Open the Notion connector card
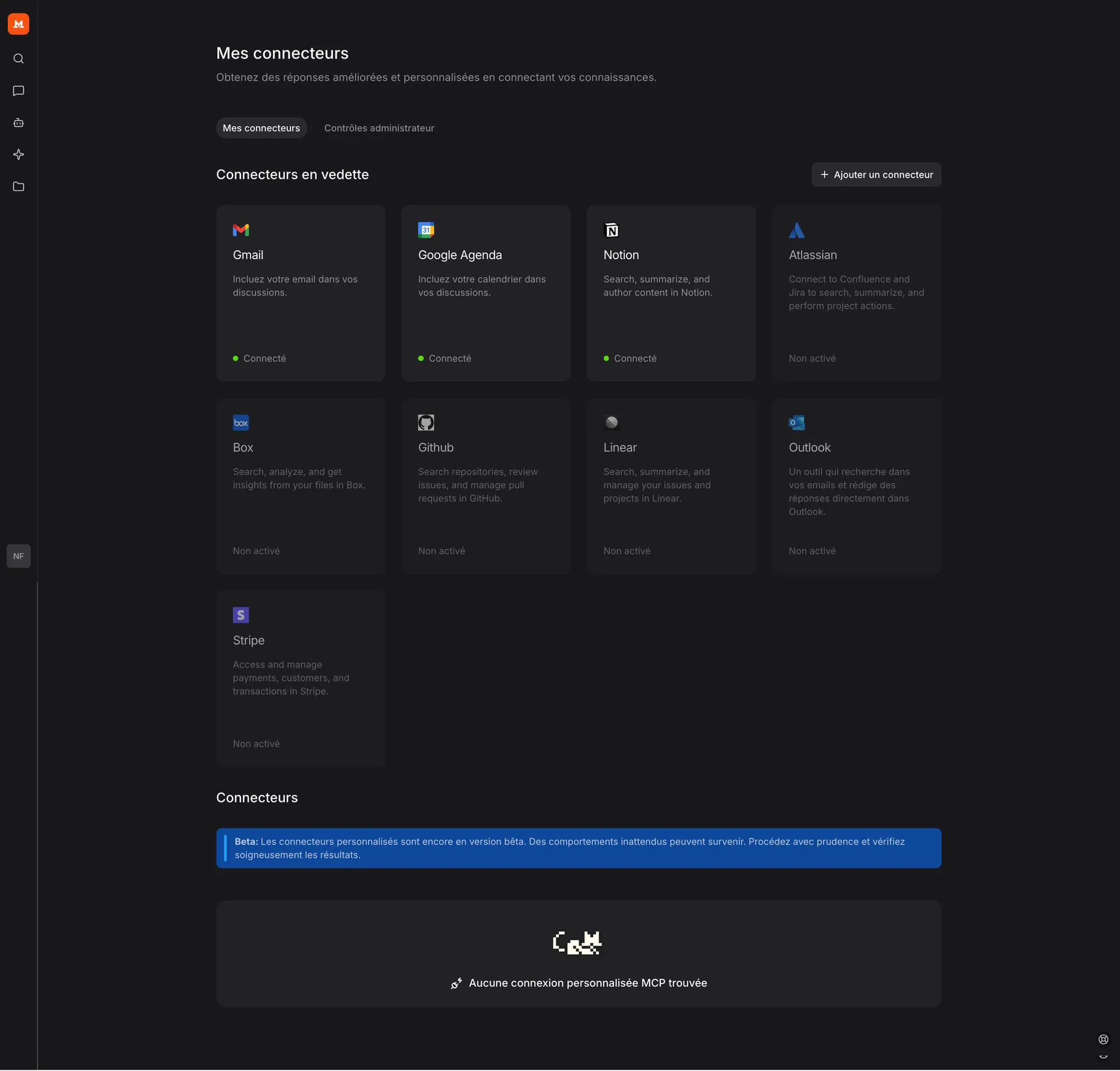The height and width of the screenshot is (1071, 1120). coord(670,293)
